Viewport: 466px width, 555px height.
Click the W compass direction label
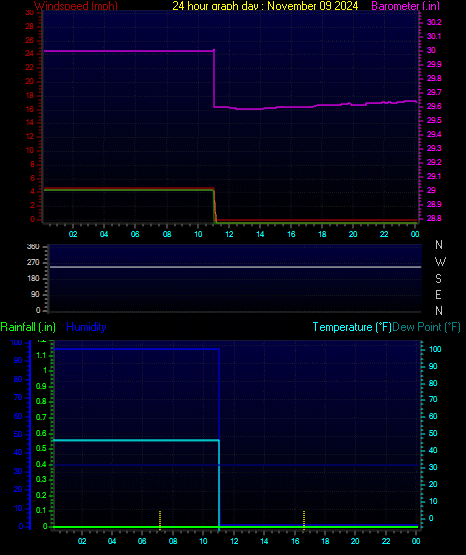440,262
